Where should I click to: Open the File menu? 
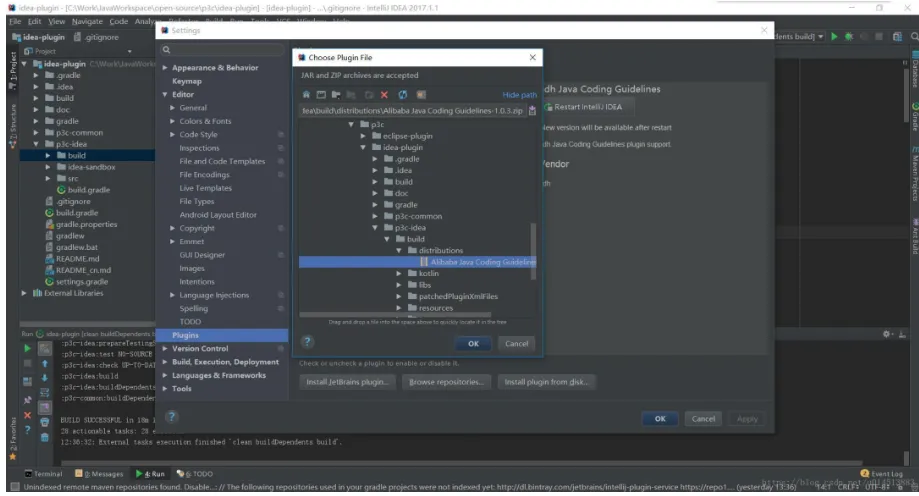15,21
